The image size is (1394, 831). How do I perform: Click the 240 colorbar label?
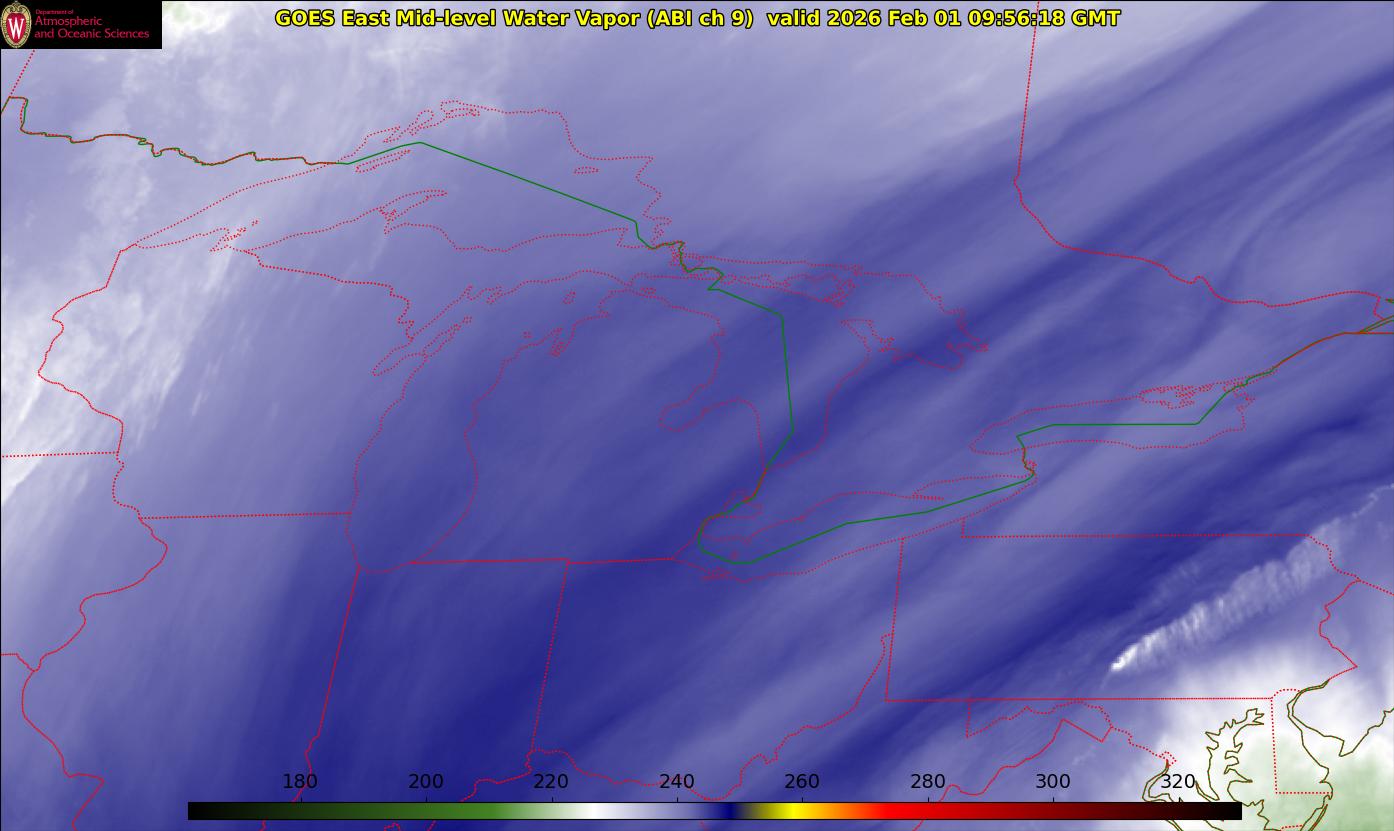677,782
